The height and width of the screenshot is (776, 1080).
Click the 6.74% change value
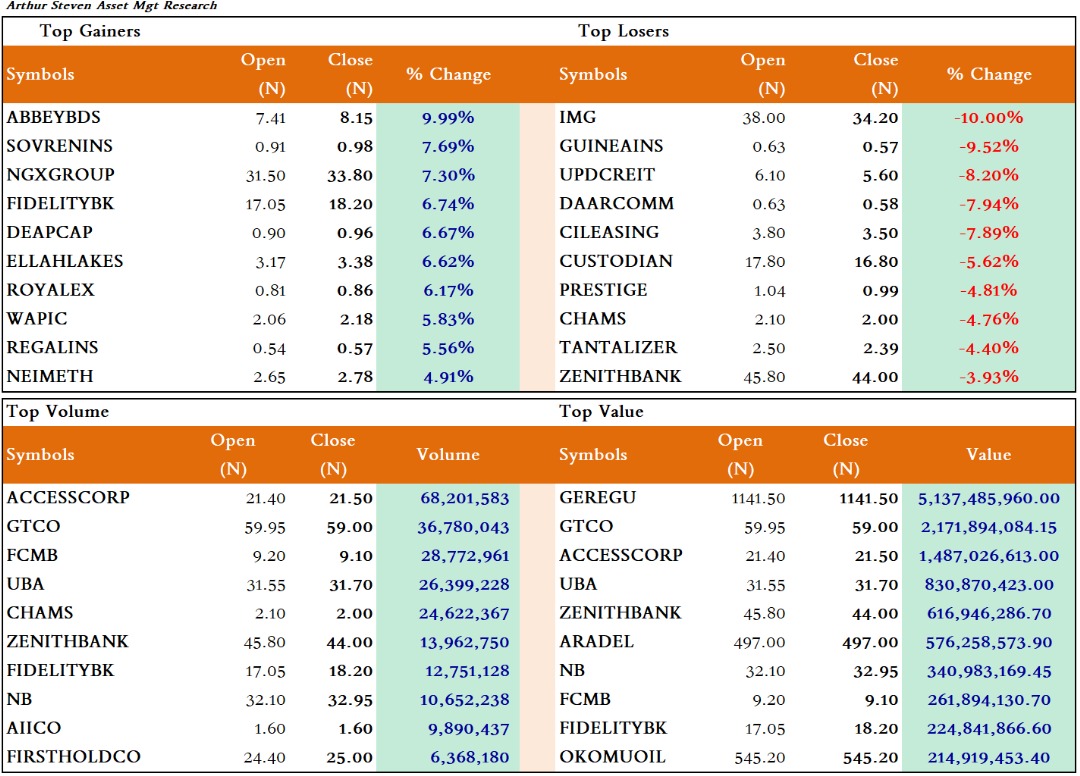448,204
